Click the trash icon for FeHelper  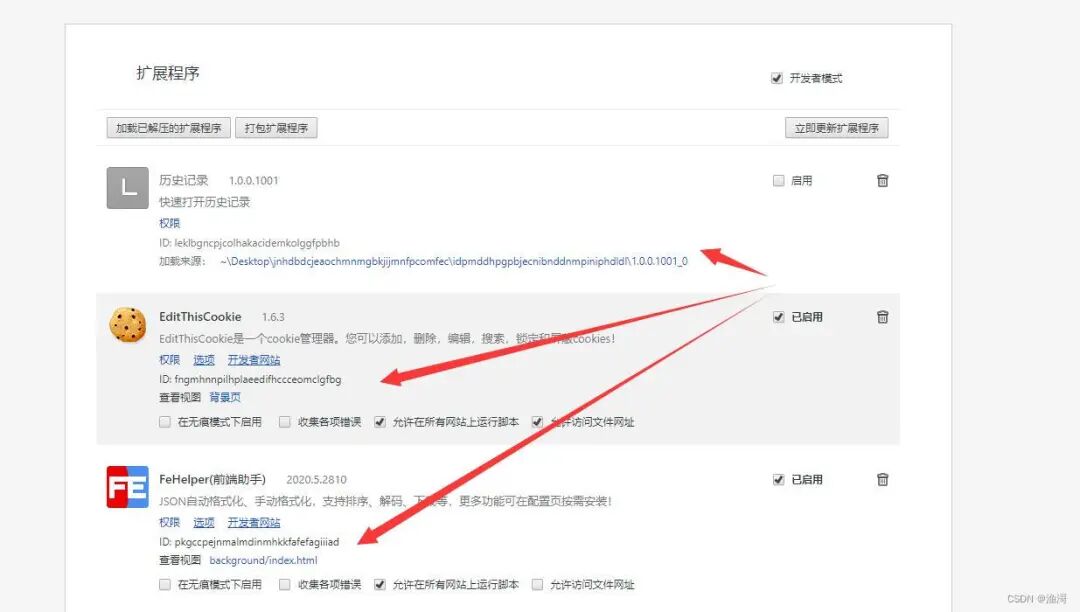882,479
